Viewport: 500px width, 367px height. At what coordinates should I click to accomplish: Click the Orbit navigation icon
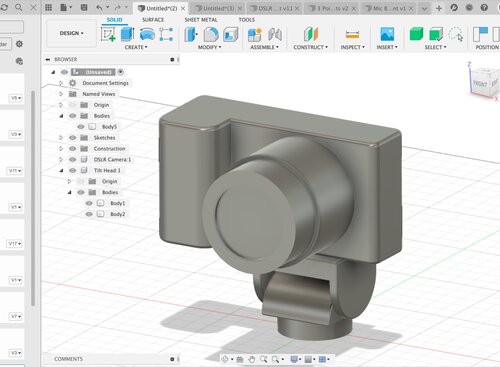[x=225, y=359]
